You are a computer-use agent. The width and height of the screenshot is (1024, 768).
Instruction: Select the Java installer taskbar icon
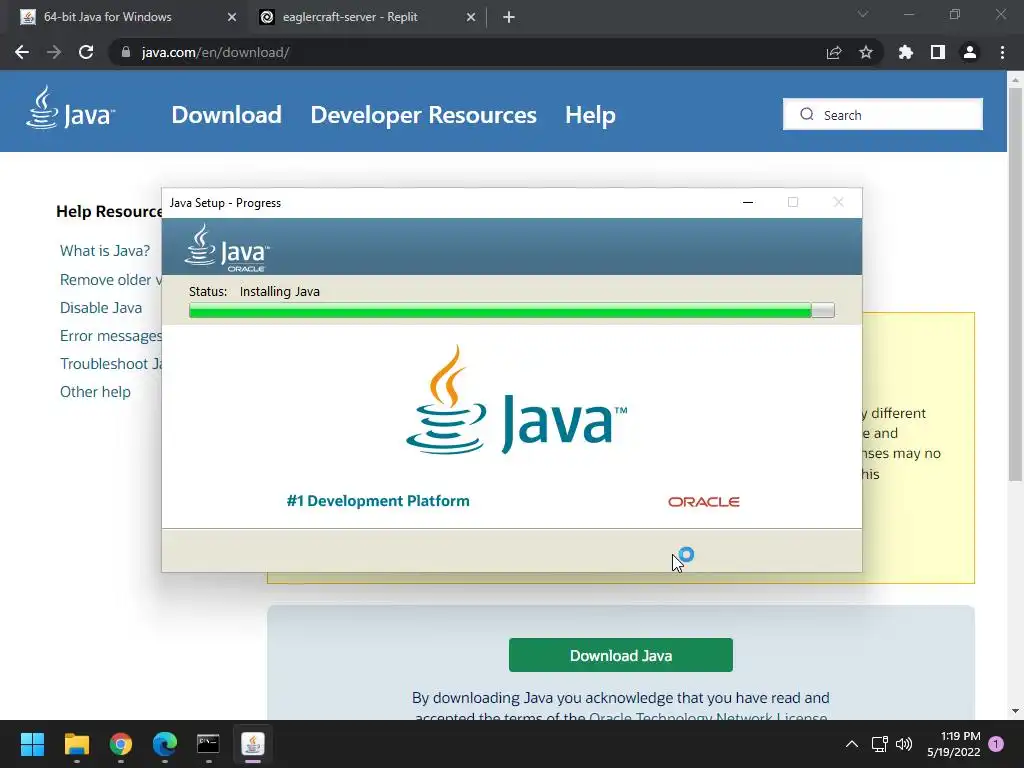coord(253,744)
